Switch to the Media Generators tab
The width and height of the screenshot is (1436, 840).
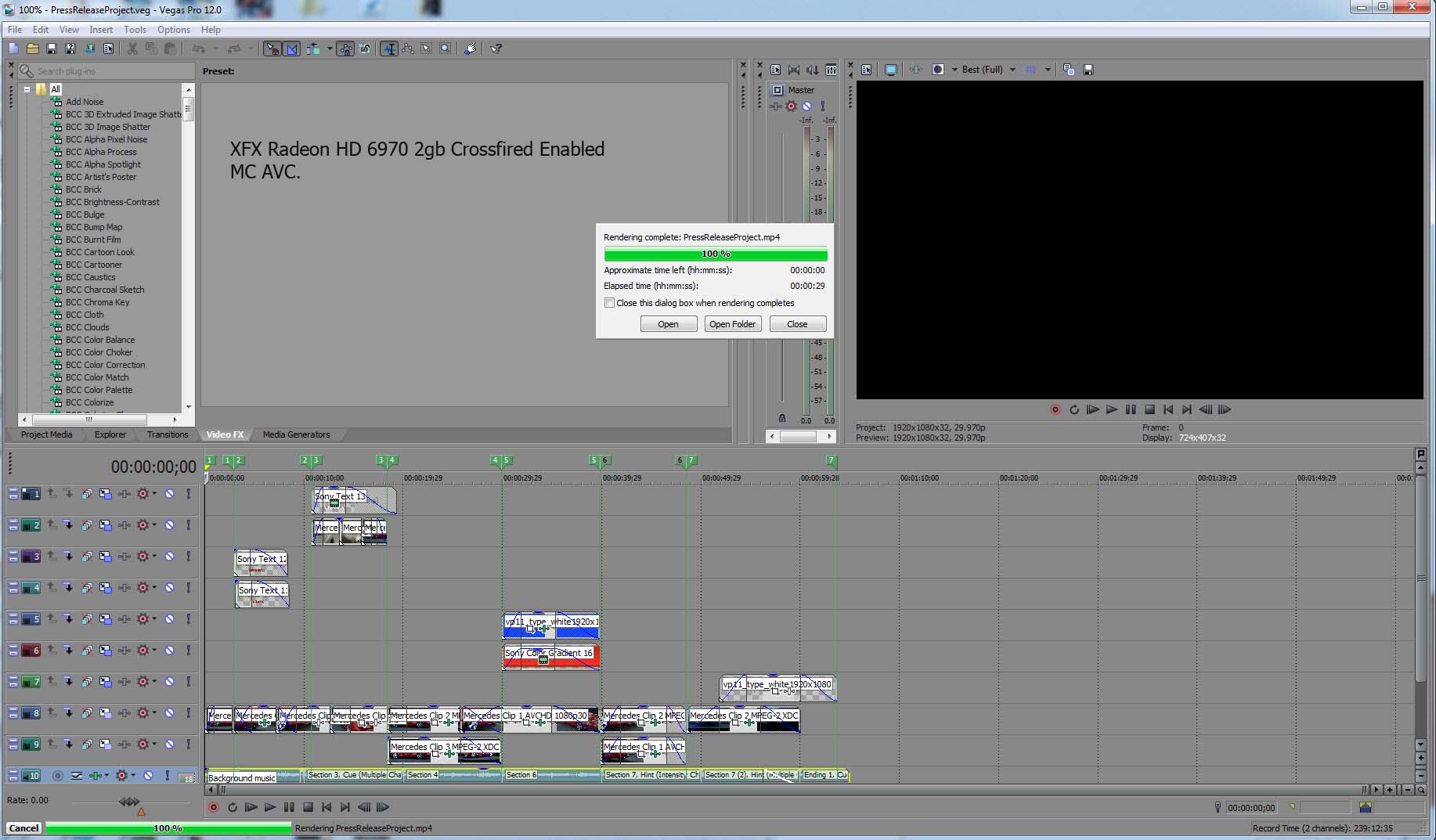296,434
